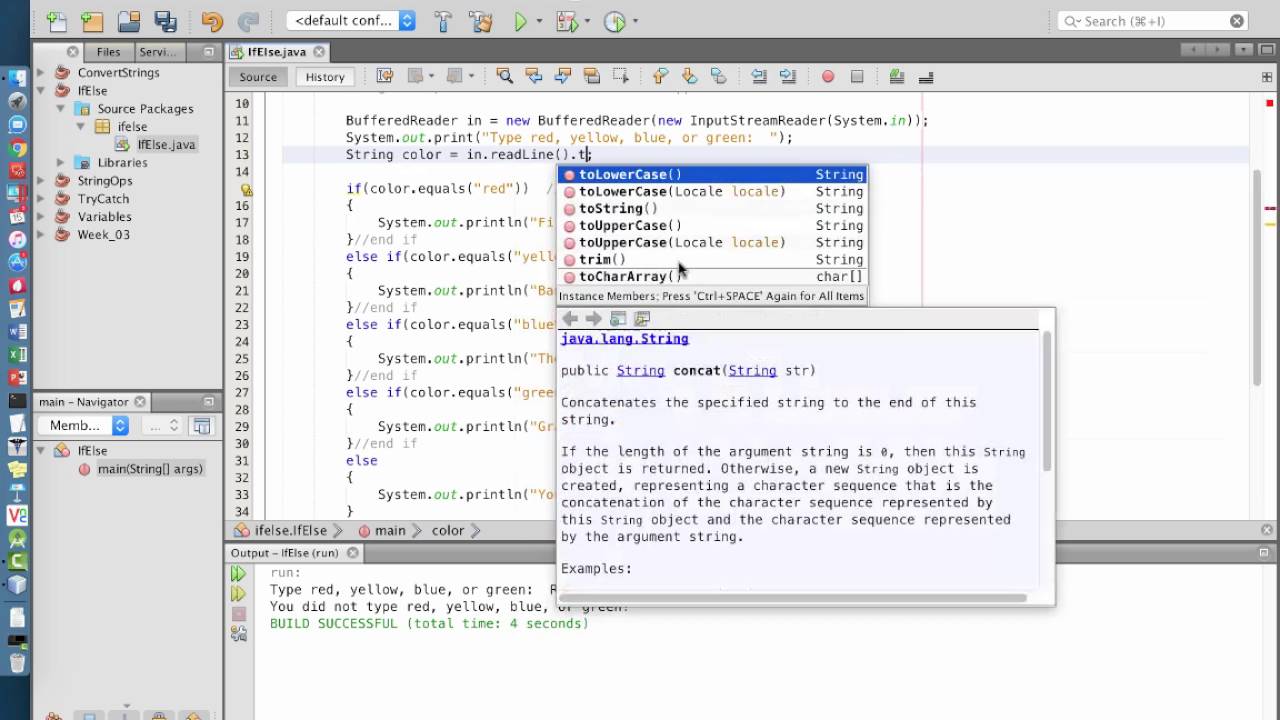The image size is (1280, 720).
Task: Collapse the IfElse project node
Action: 43,91
